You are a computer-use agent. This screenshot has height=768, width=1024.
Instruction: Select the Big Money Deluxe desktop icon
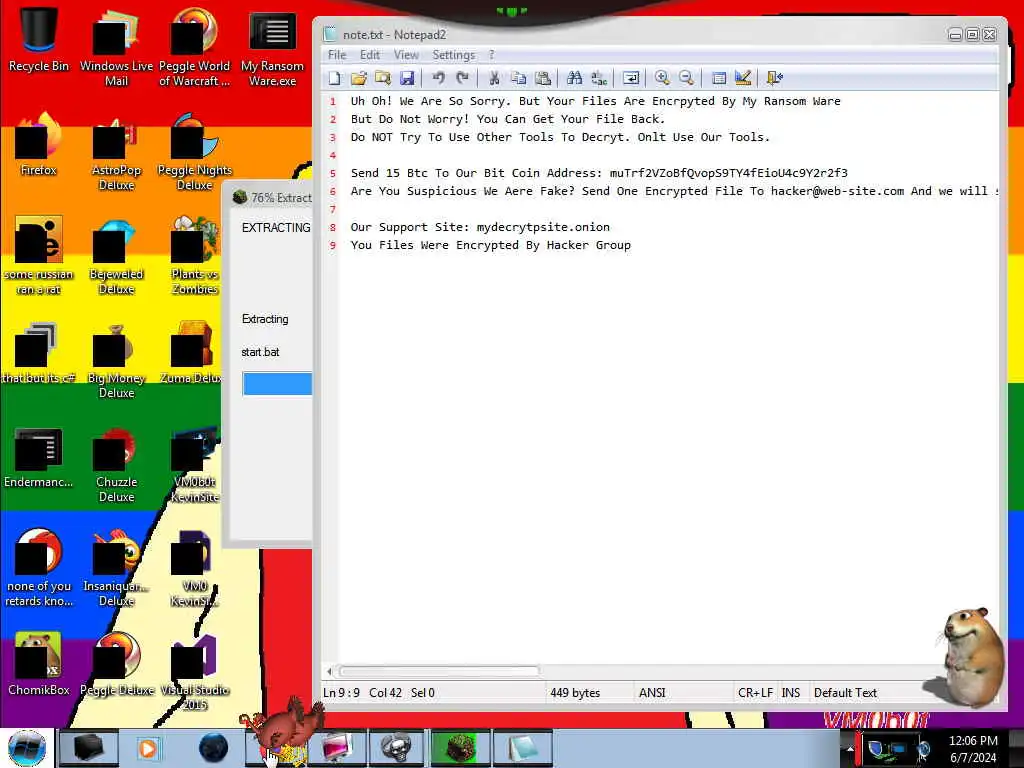116,360
